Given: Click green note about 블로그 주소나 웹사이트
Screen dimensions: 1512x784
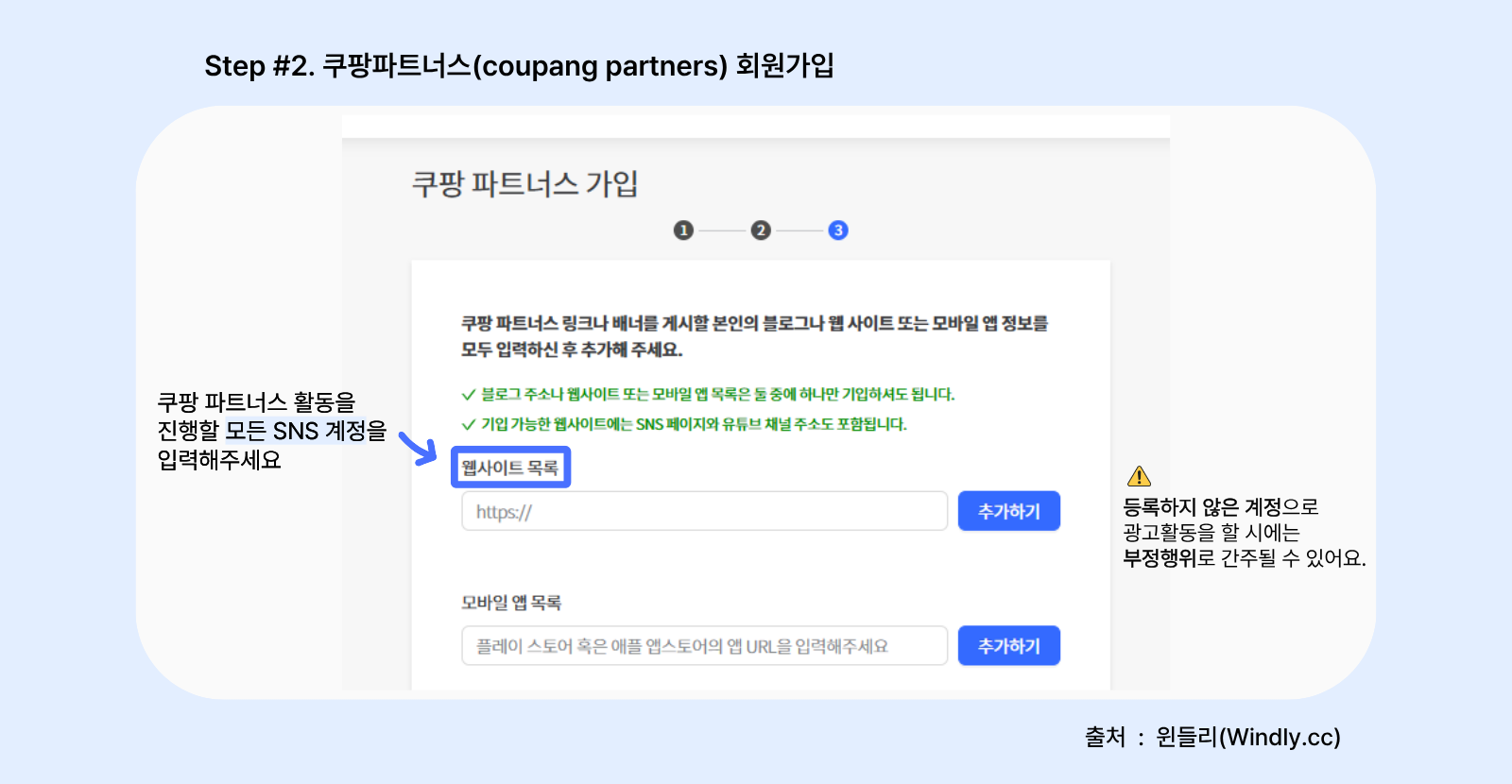Looking at the screenshot, I should (709, 394).
